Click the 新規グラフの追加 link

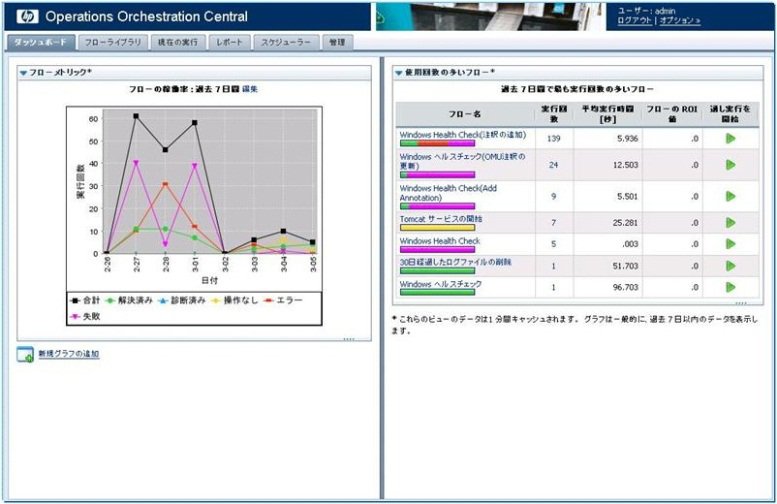point(69,354)
